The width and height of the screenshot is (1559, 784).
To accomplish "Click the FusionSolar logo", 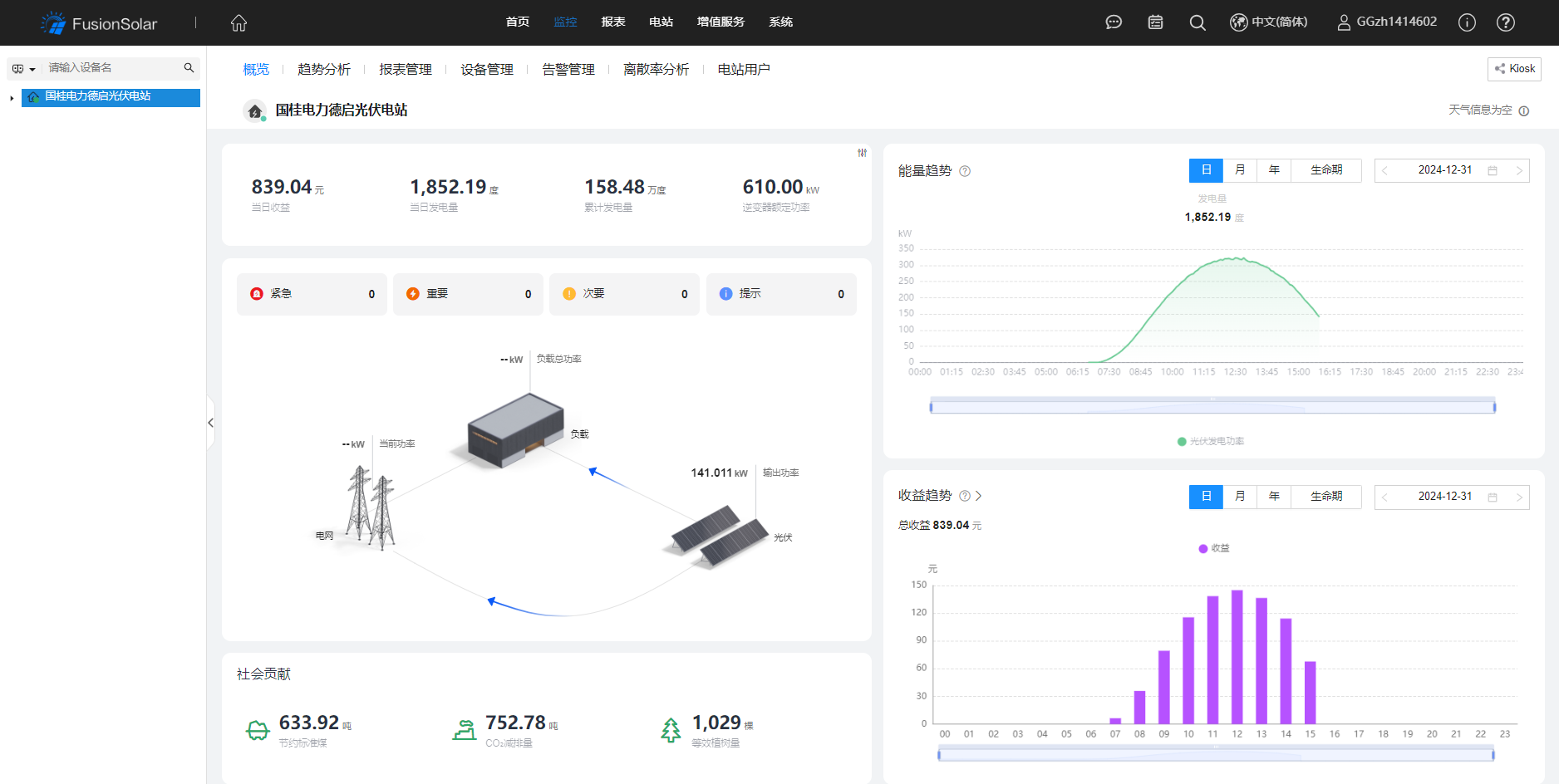I will pos(99,23).
